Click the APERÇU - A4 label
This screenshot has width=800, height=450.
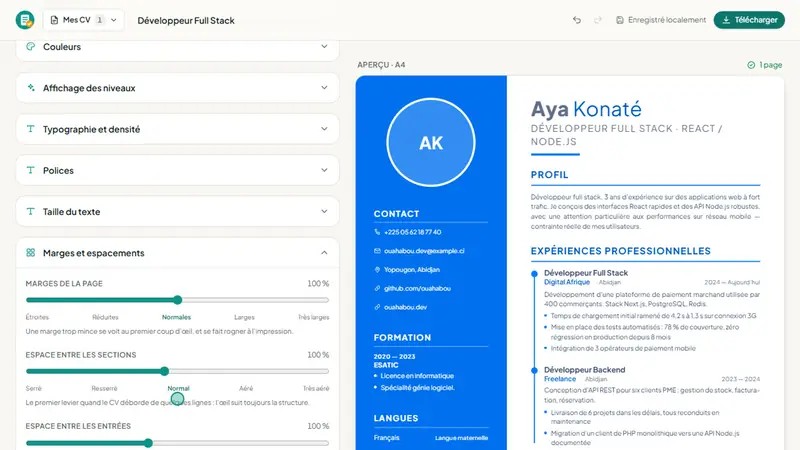[x=381, y=65]
